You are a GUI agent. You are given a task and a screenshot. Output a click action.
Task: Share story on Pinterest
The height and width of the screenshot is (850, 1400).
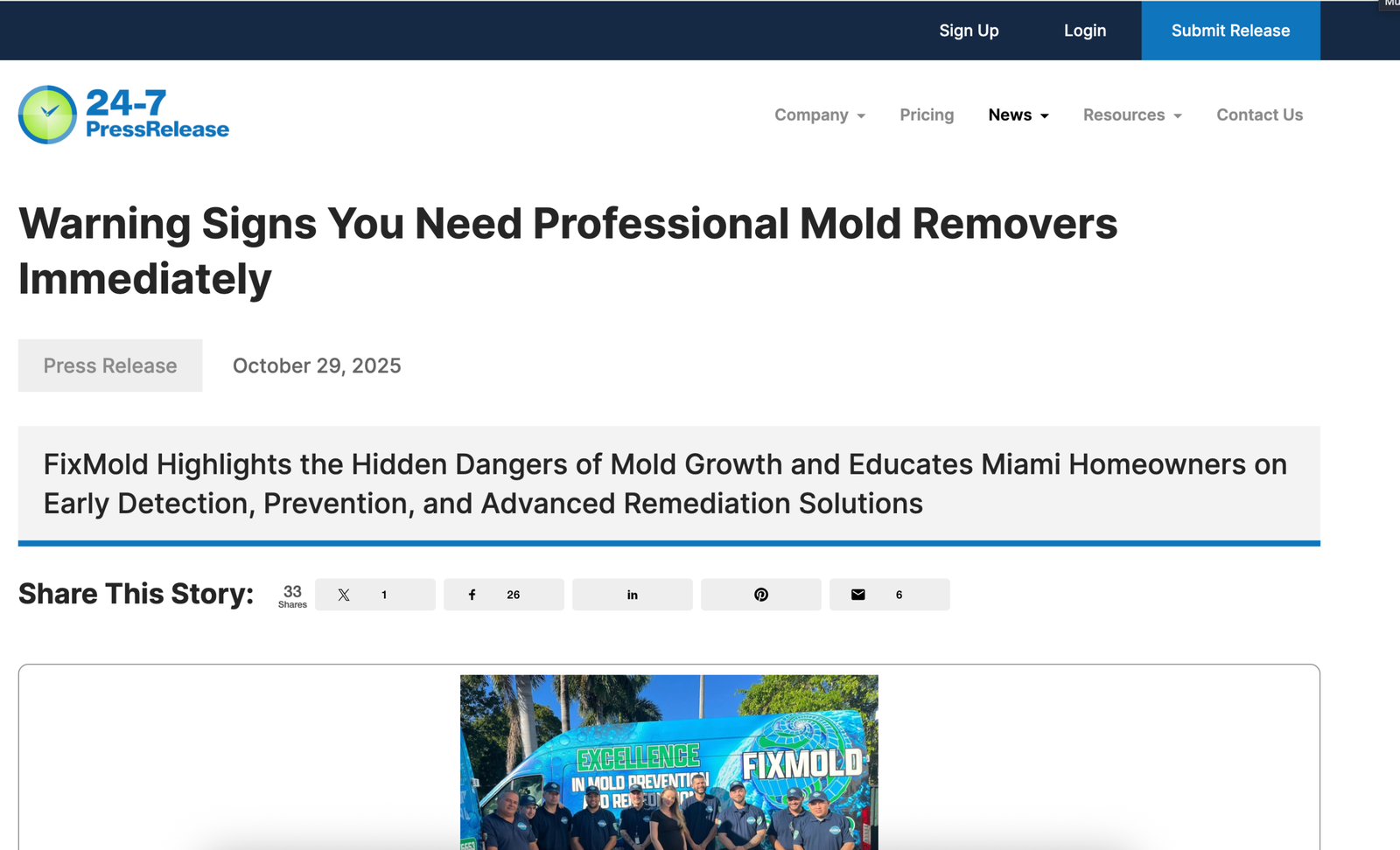pyautogui.click(x=760, y=595)
